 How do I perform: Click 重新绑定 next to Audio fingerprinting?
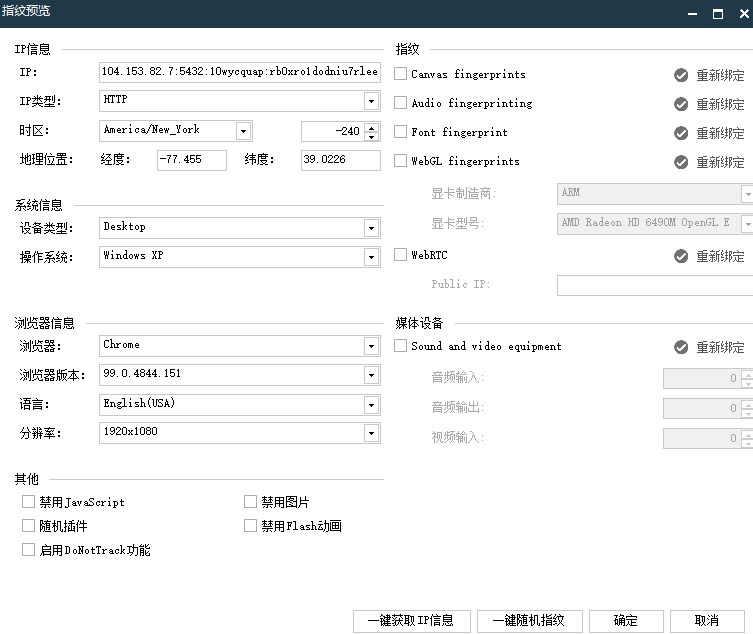point(720,104)
